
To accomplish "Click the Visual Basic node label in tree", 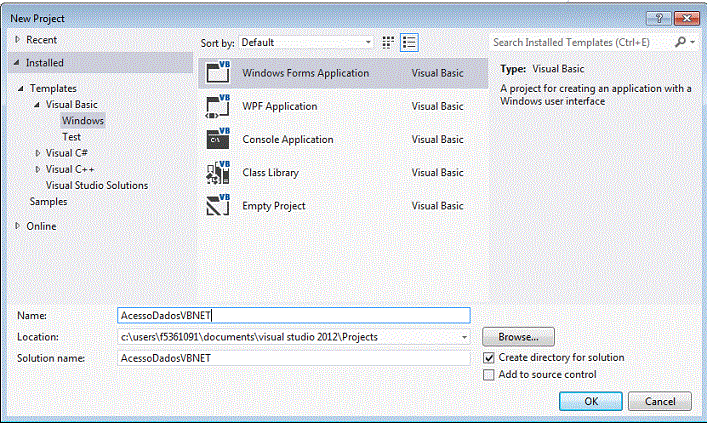I will pyautogui.click(x=72, y=105).
